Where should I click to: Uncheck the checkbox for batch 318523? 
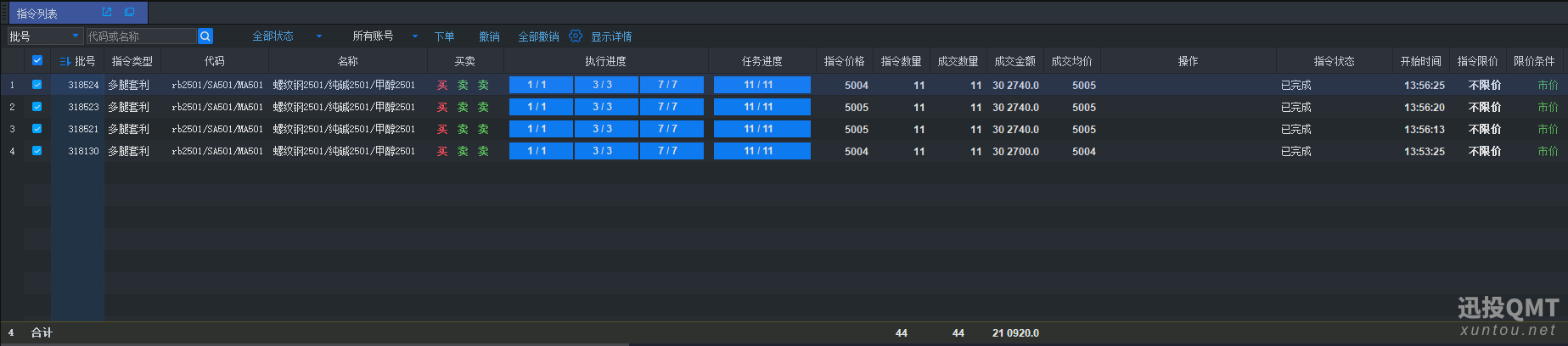pos(37,107)
